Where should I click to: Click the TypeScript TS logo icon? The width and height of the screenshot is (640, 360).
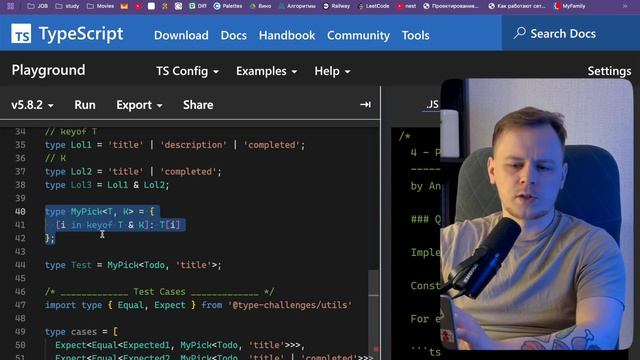pos(21,33)
